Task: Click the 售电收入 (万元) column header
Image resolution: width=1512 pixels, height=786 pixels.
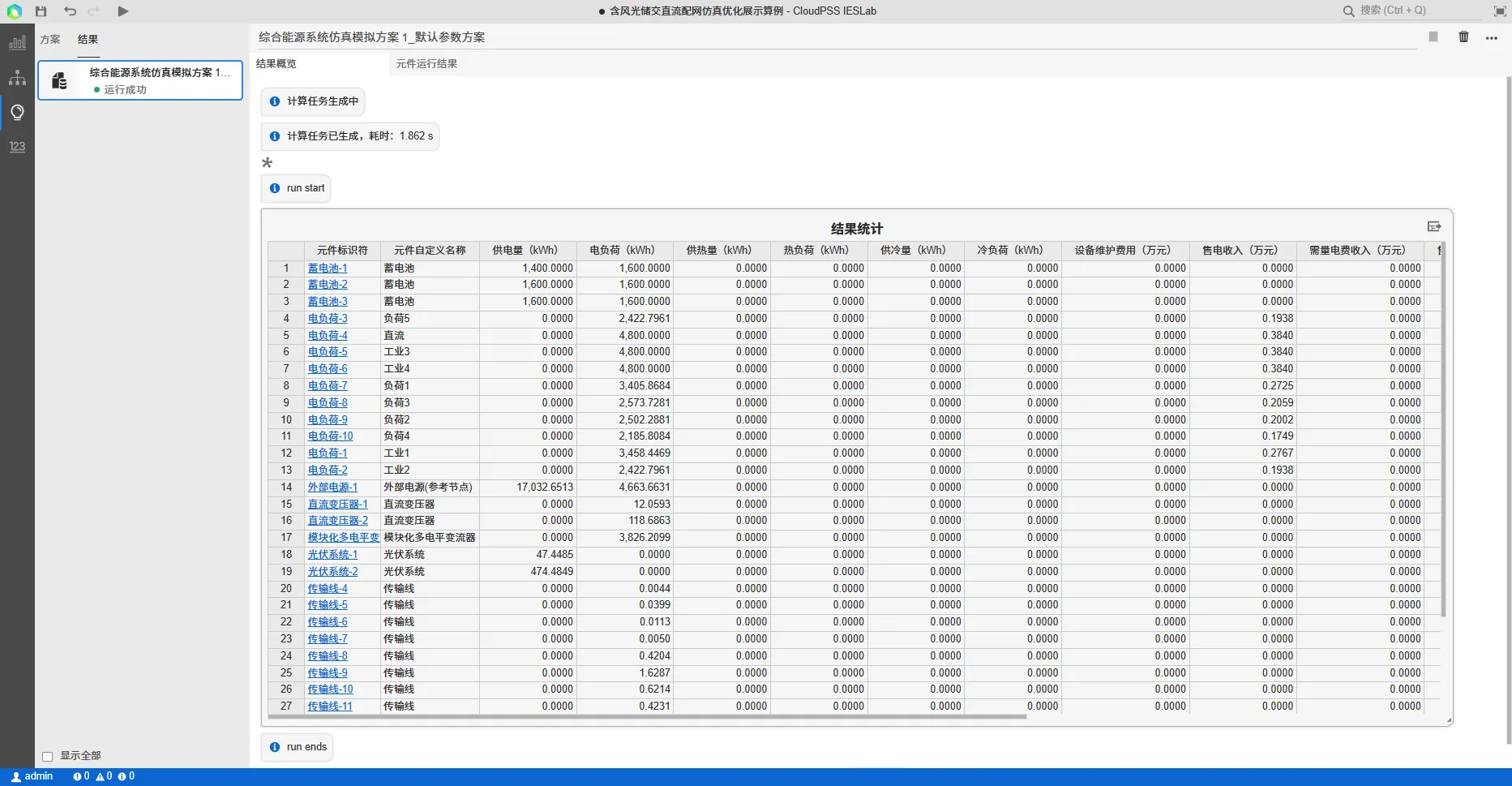Action: coord(1243,251)
